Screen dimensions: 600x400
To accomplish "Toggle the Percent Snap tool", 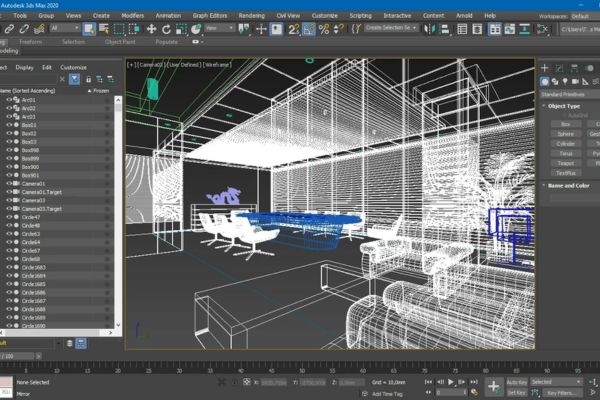I will tap(324, 29).
